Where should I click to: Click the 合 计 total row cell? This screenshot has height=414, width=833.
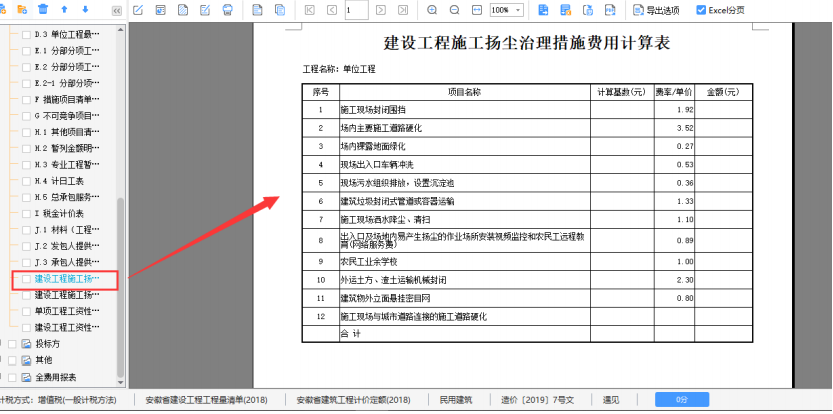click(465, 334)
